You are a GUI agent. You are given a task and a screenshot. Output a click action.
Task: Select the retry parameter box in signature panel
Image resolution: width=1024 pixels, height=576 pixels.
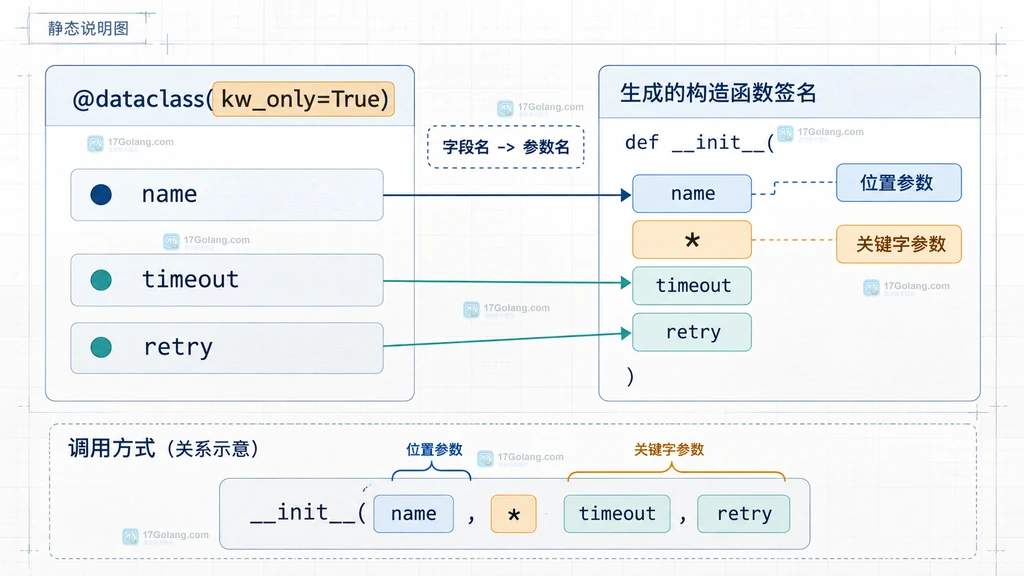click(x=692, y=332)
